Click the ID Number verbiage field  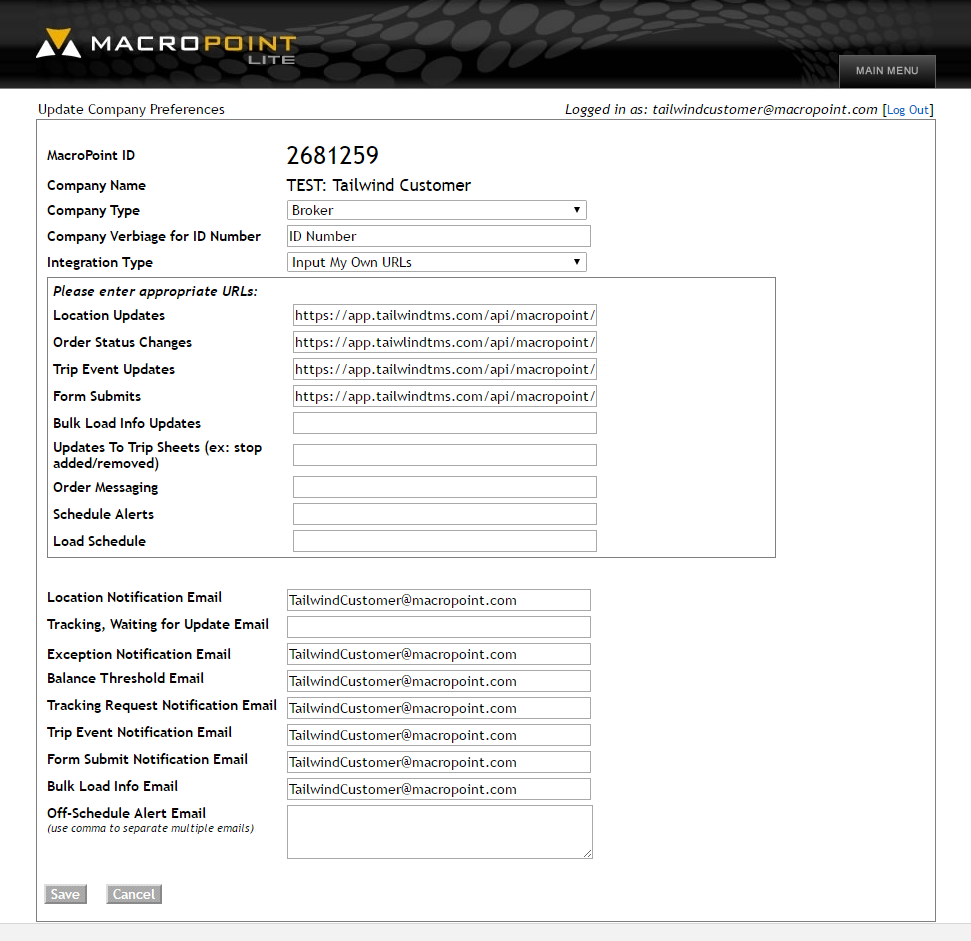pos(438,235)
